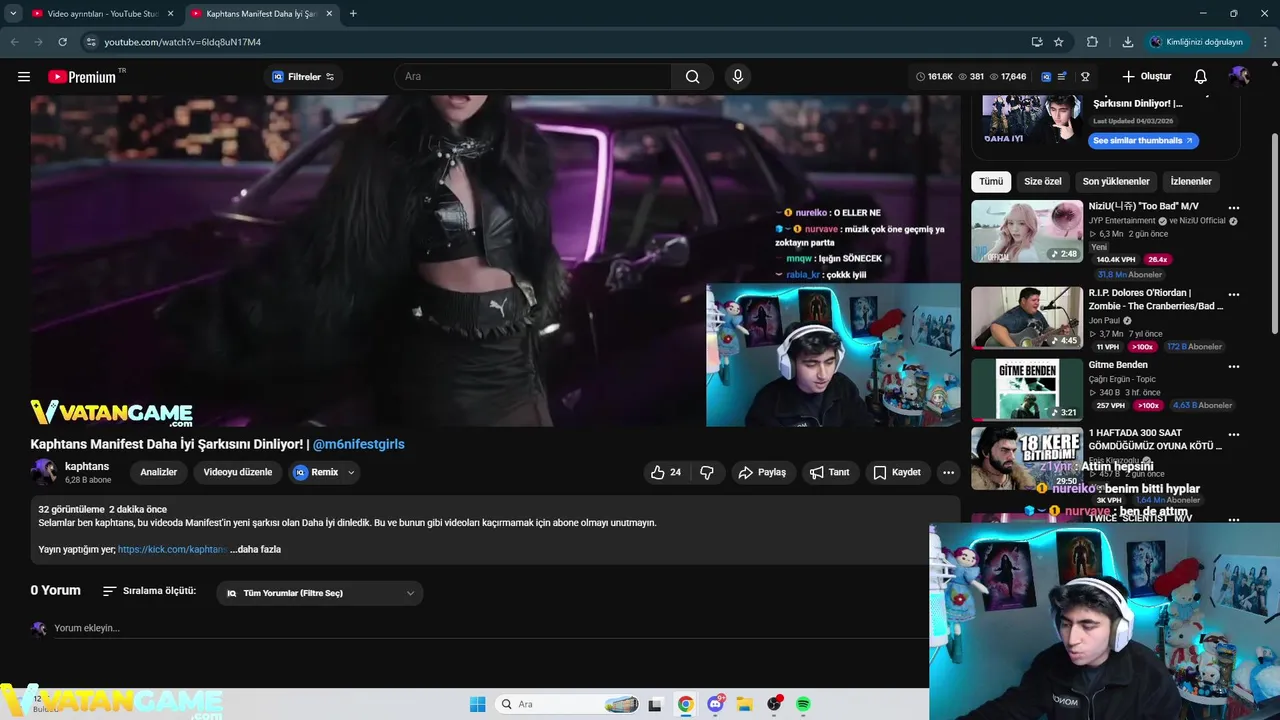Open options menu for NiziU Too Bad video
The height and width of the screenshot is (720, 1280).
pyautogui.click(x=1234, y=208)
